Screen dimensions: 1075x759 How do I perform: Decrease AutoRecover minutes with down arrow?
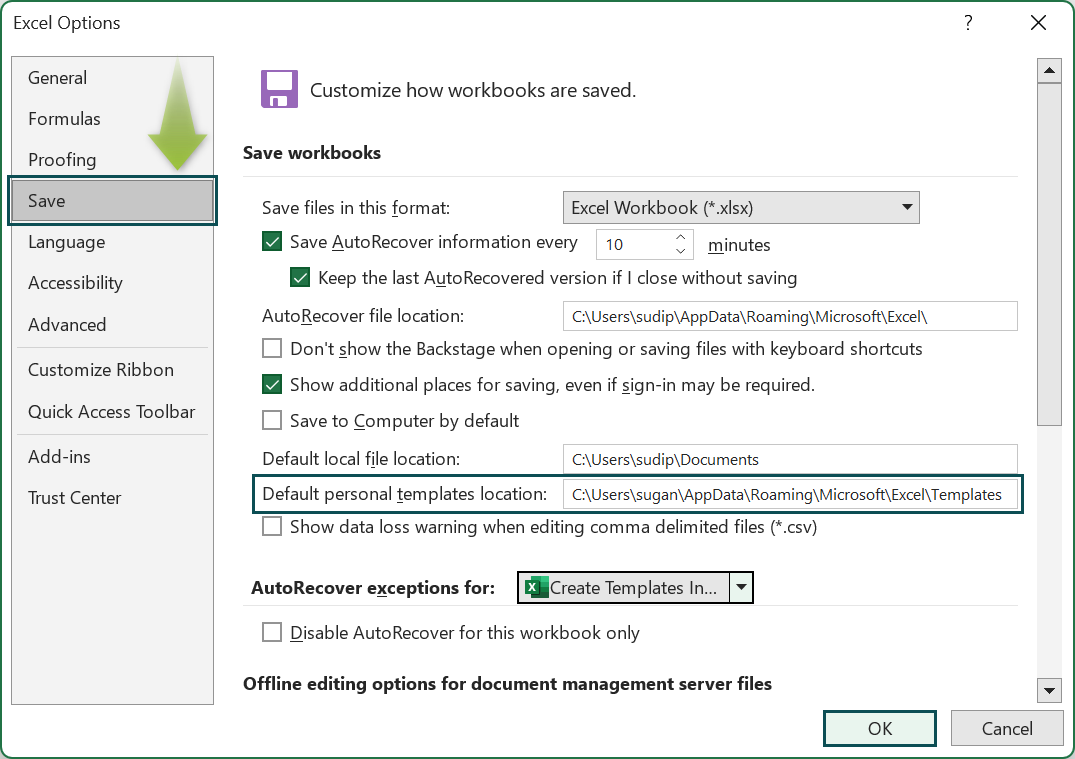[x=680, y=251]
